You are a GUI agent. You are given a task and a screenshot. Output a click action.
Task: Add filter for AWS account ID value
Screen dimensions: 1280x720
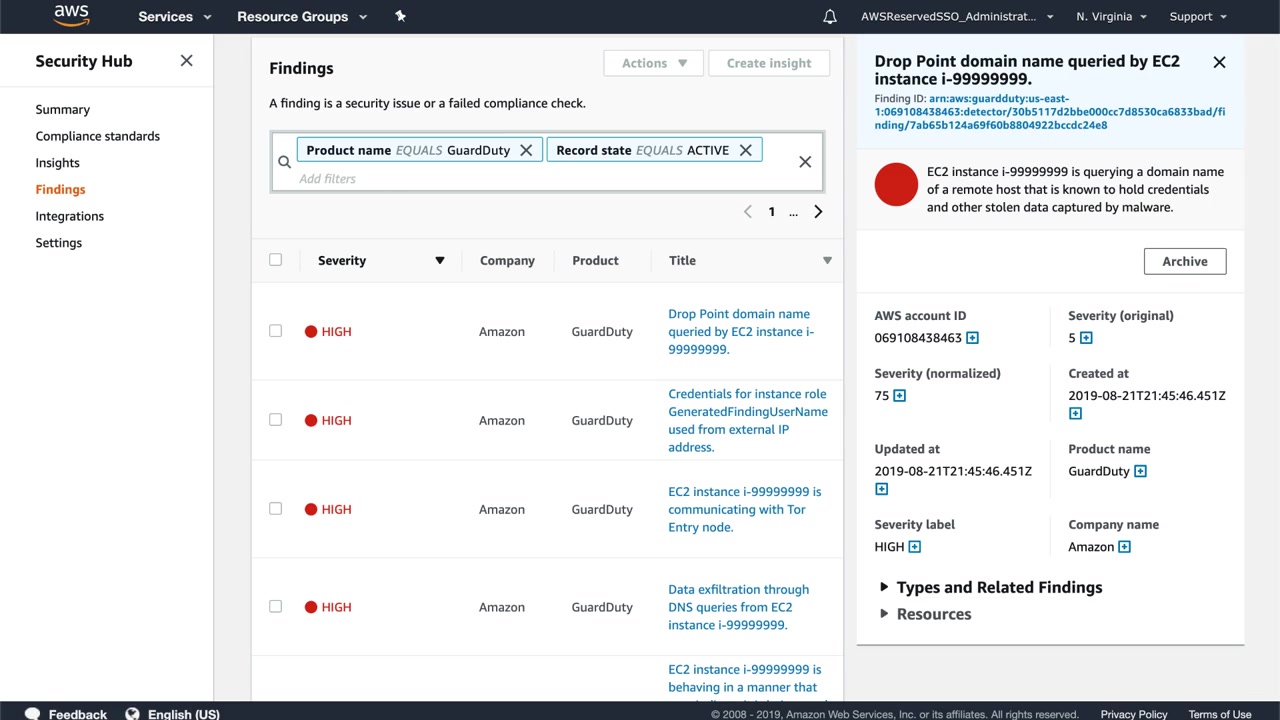point(972,338)
